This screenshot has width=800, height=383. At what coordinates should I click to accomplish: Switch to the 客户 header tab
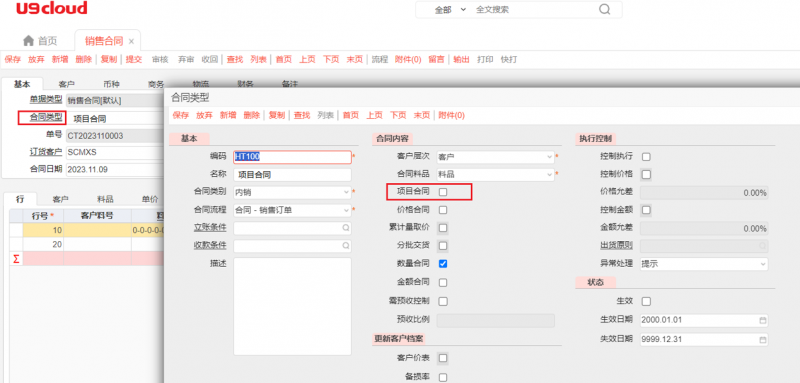(67, 84)
